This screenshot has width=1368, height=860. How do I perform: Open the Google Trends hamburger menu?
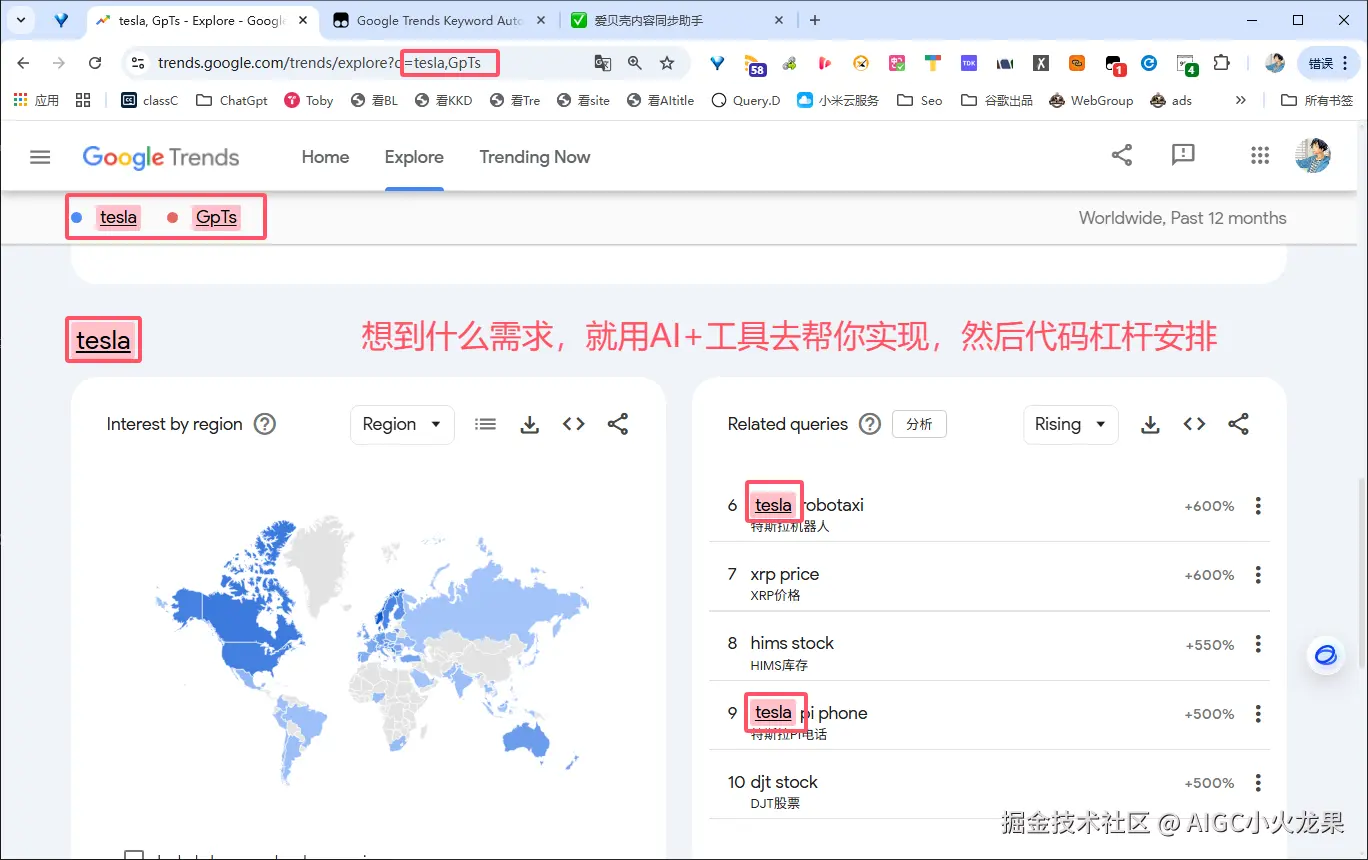coord(40,157)
